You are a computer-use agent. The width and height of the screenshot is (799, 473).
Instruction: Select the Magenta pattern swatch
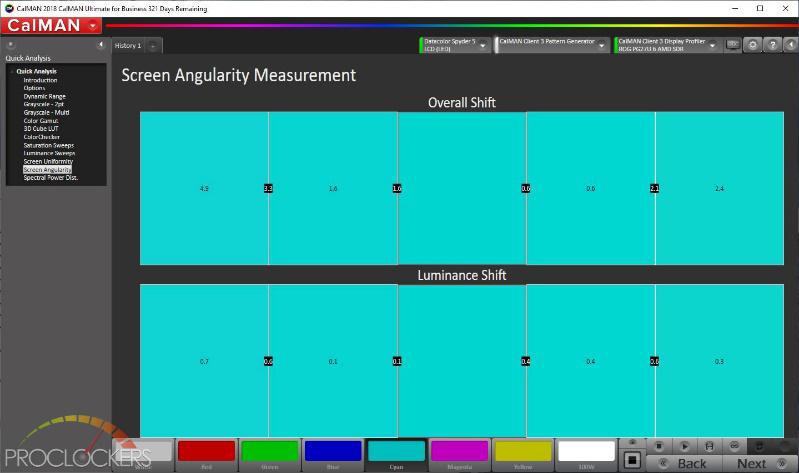(x=460, y=454)
